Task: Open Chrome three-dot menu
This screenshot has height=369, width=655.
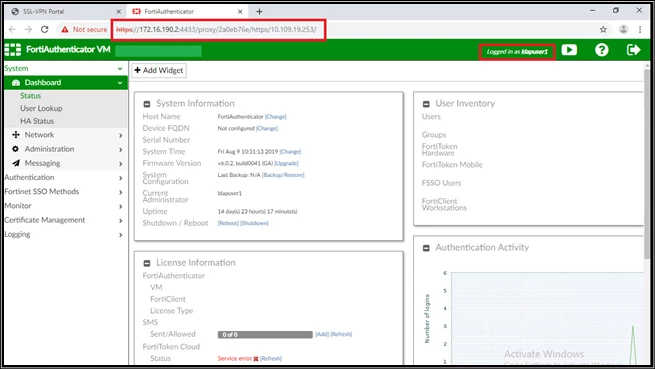Action: point(640,29)
